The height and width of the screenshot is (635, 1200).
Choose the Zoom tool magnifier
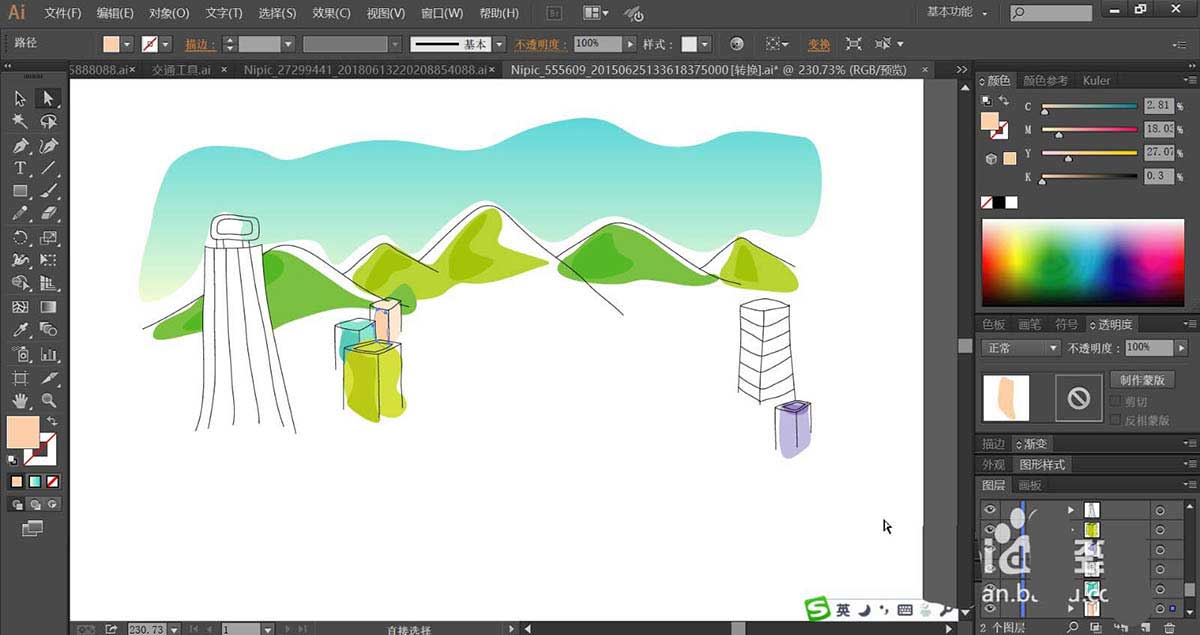coord(48,400)
